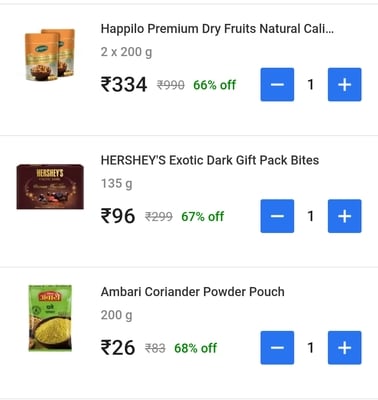Decrease quantity of Hershey's Exotic Dark
Image resolution: width=378 pixels, height=400 pixels.
[277, 216]
